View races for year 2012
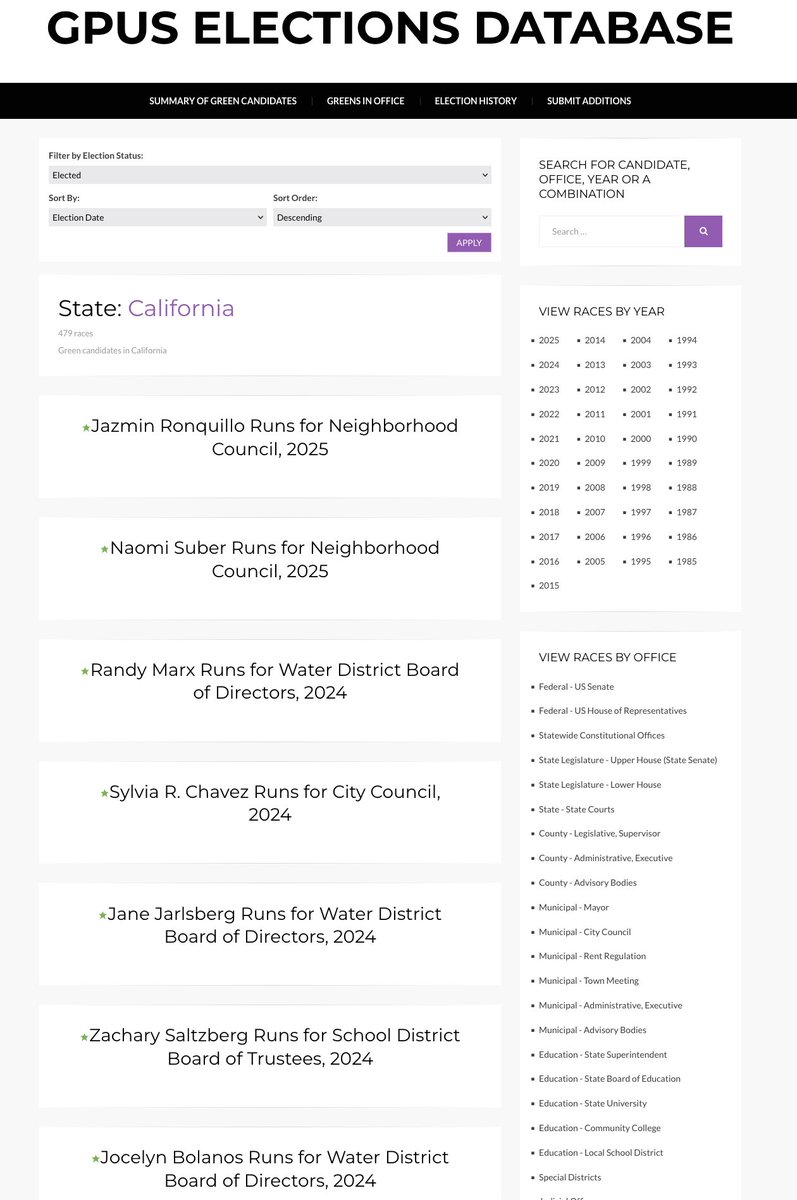Screen dimensions: 797x1200 (x=595, y=389)
